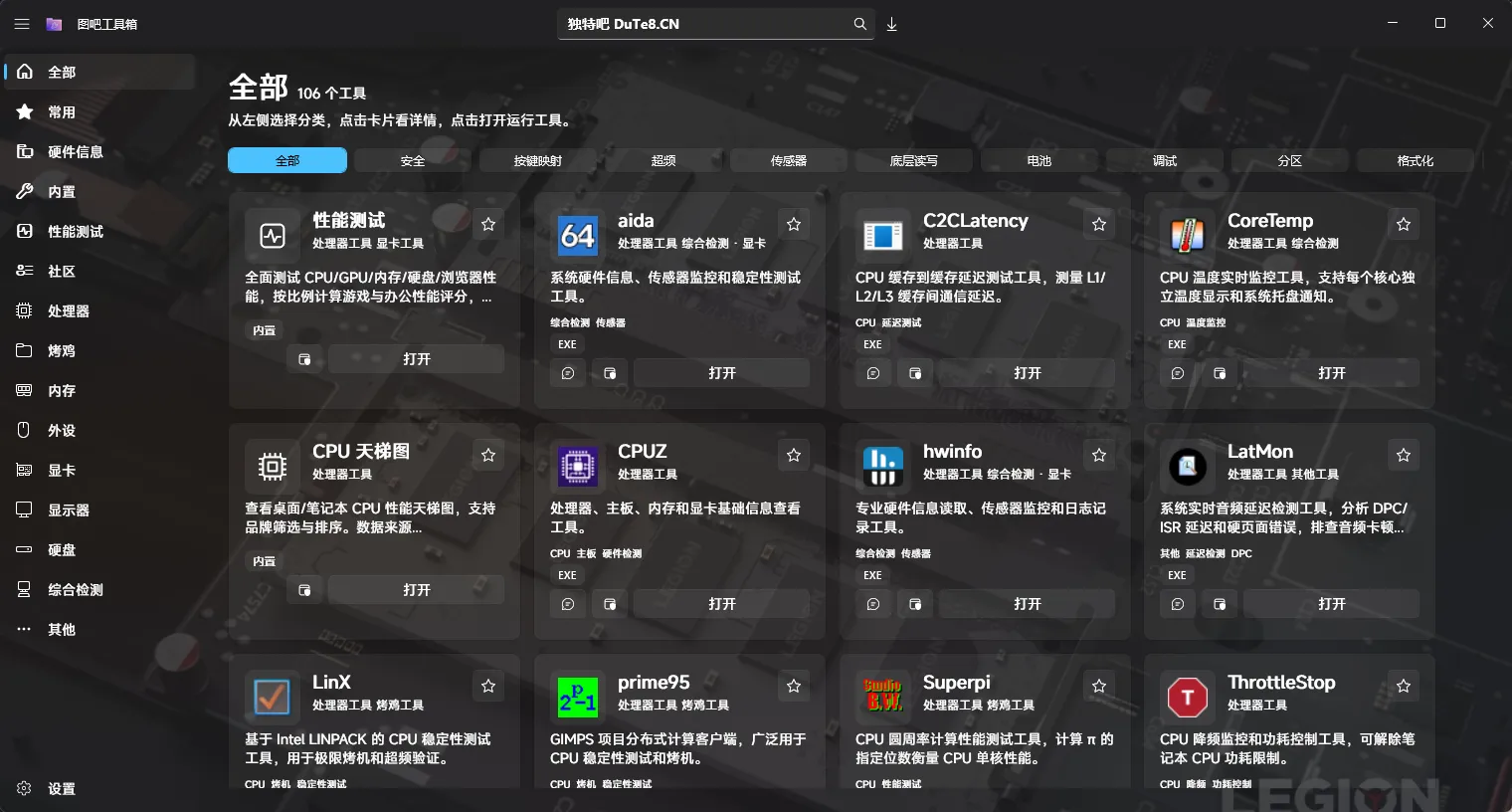The height and width of the screenshot is (812, 1512).
Task: Click window-shield icon on C2CLatency card
Action: point(915,373)
